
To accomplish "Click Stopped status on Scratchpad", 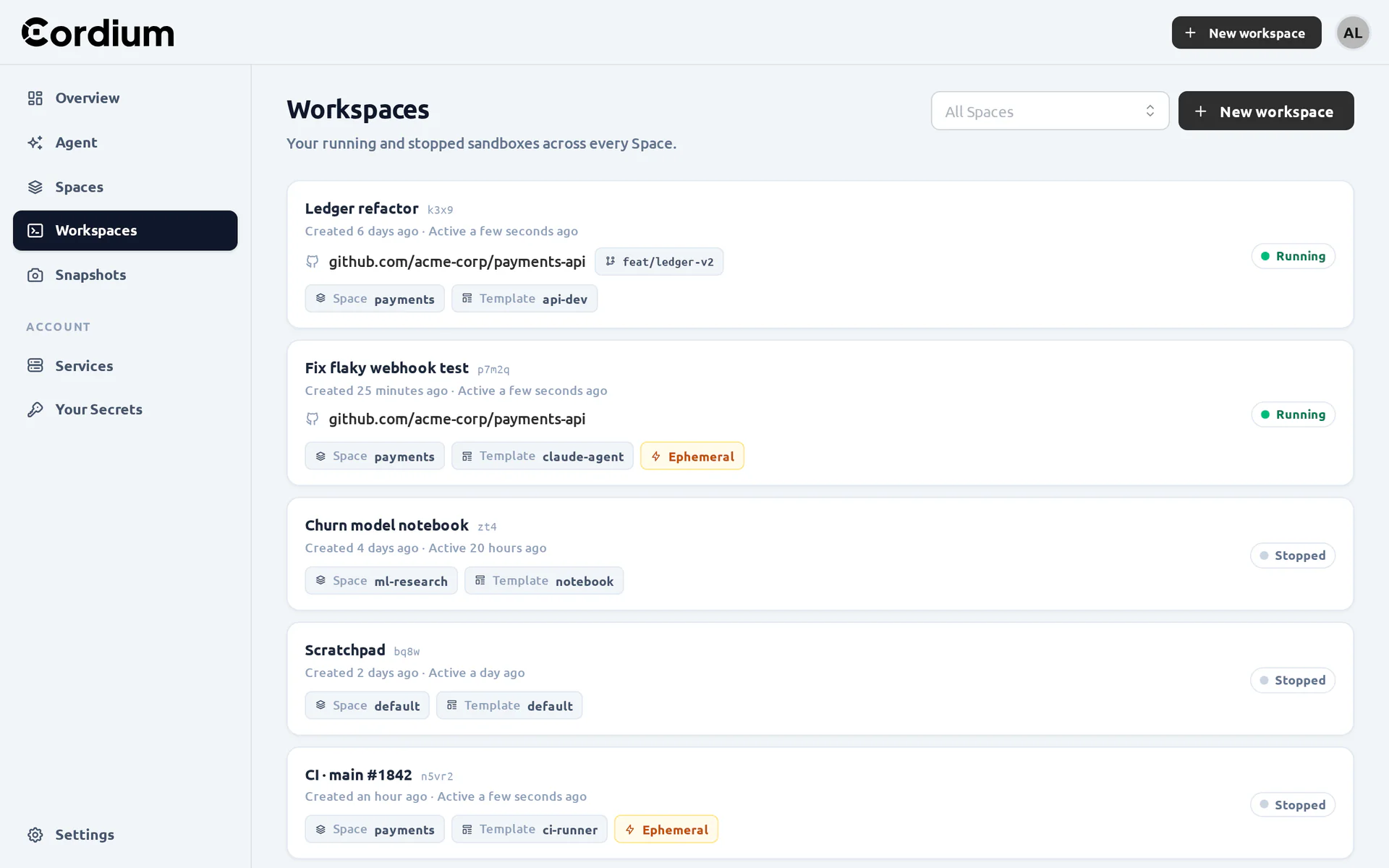I will pos(1292,680).
